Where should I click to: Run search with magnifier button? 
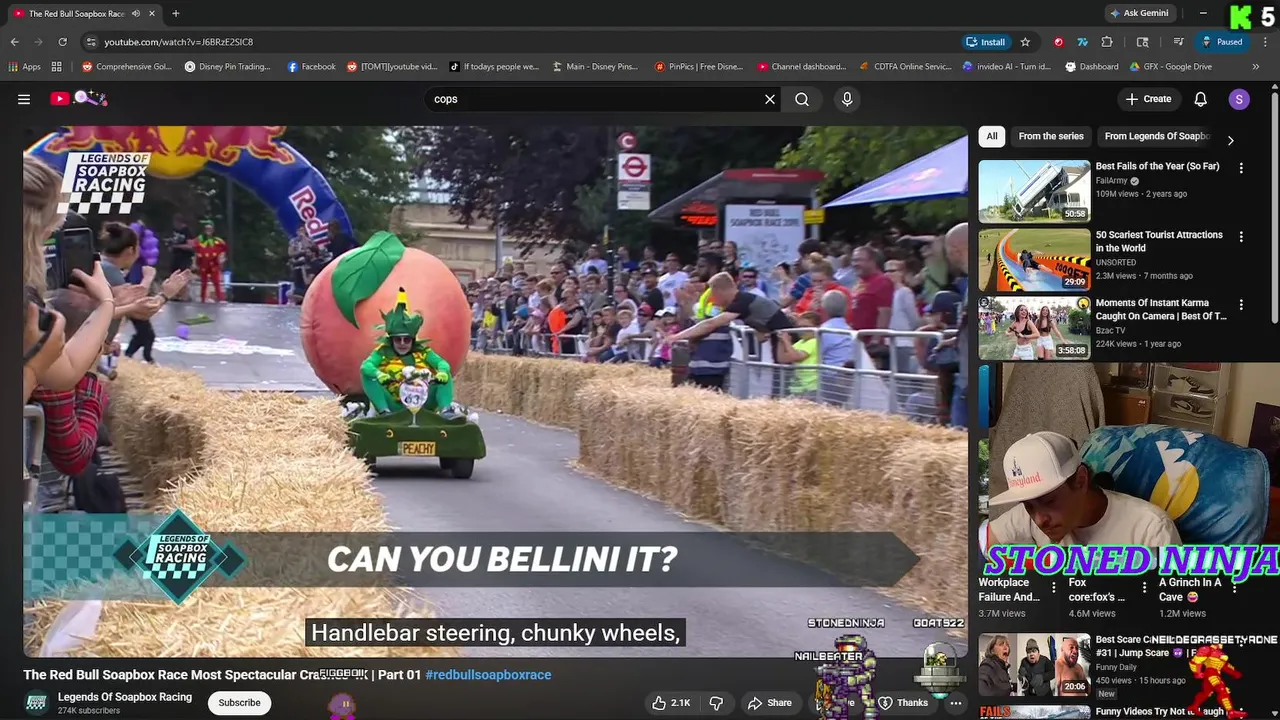click(802, 99)
